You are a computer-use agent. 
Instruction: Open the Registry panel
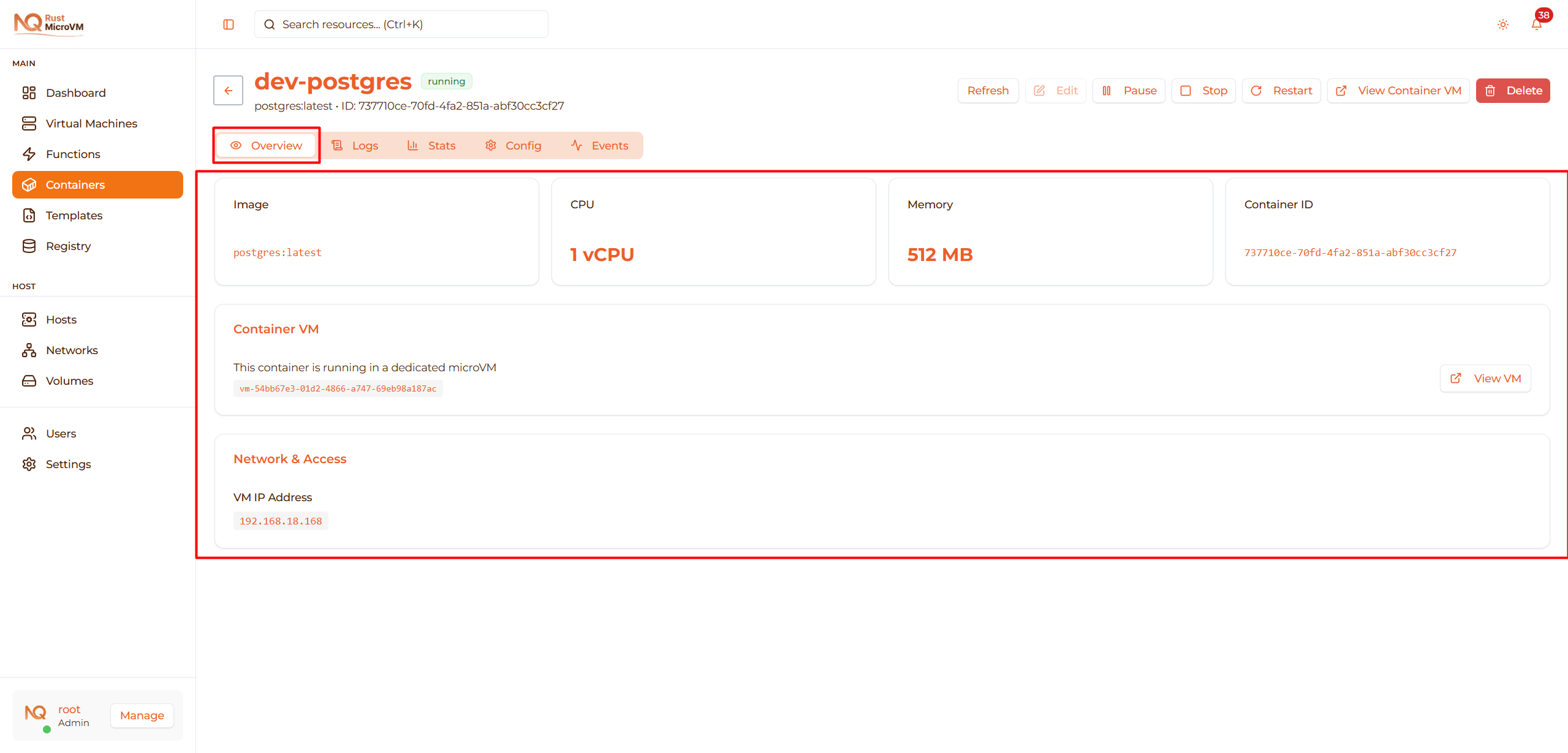tap(69, 246)
